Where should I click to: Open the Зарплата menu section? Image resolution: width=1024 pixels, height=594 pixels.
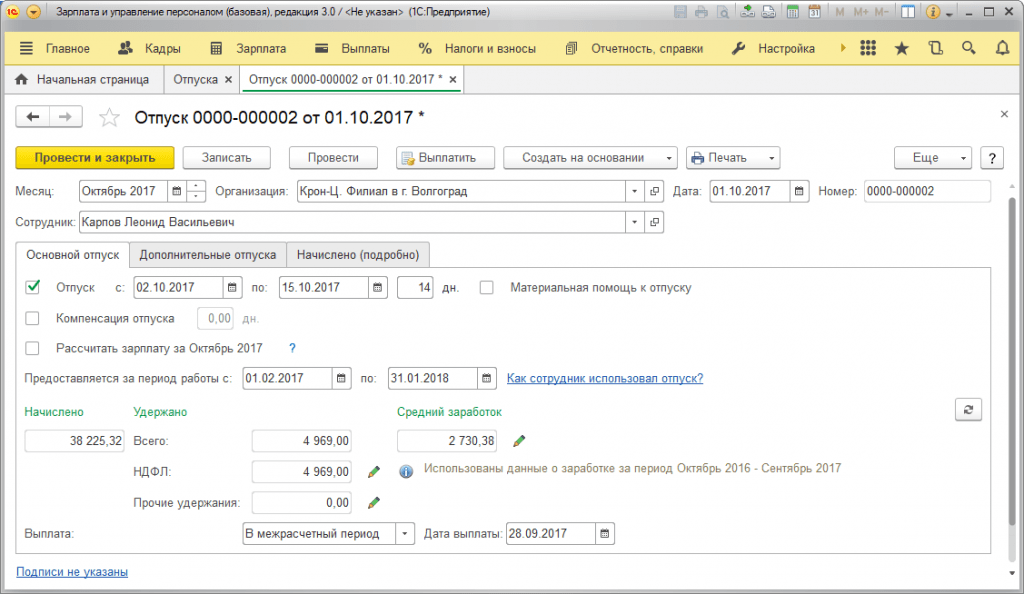pos(248,48)
